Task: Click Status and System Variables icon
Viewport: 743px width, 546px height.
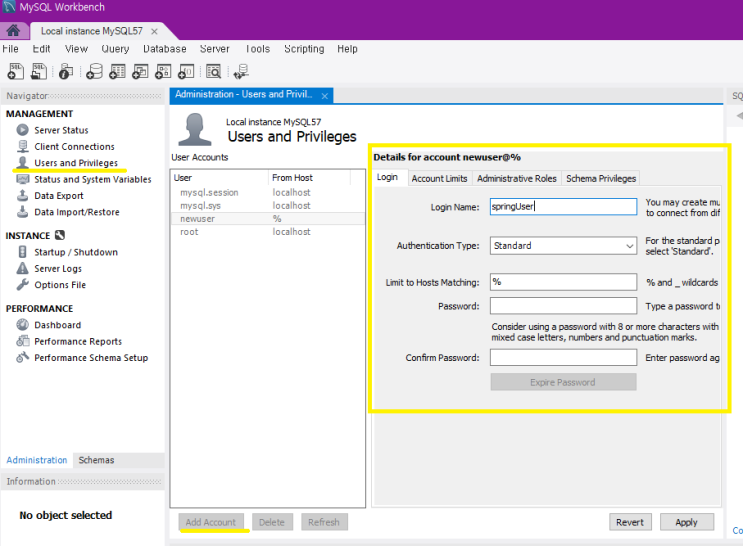Action: pos(22,179)
